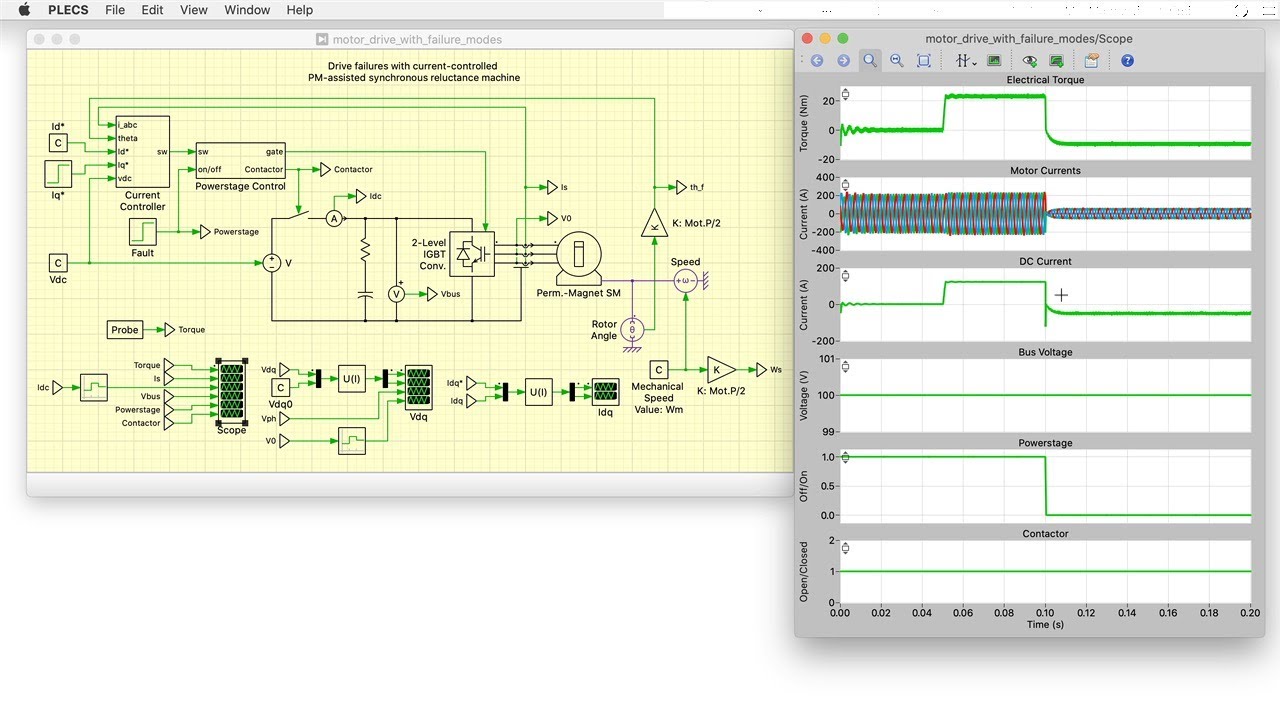Click the previous view back arrow in Scope
Screen dimensions: 1280x720
(x=817, y=61)
